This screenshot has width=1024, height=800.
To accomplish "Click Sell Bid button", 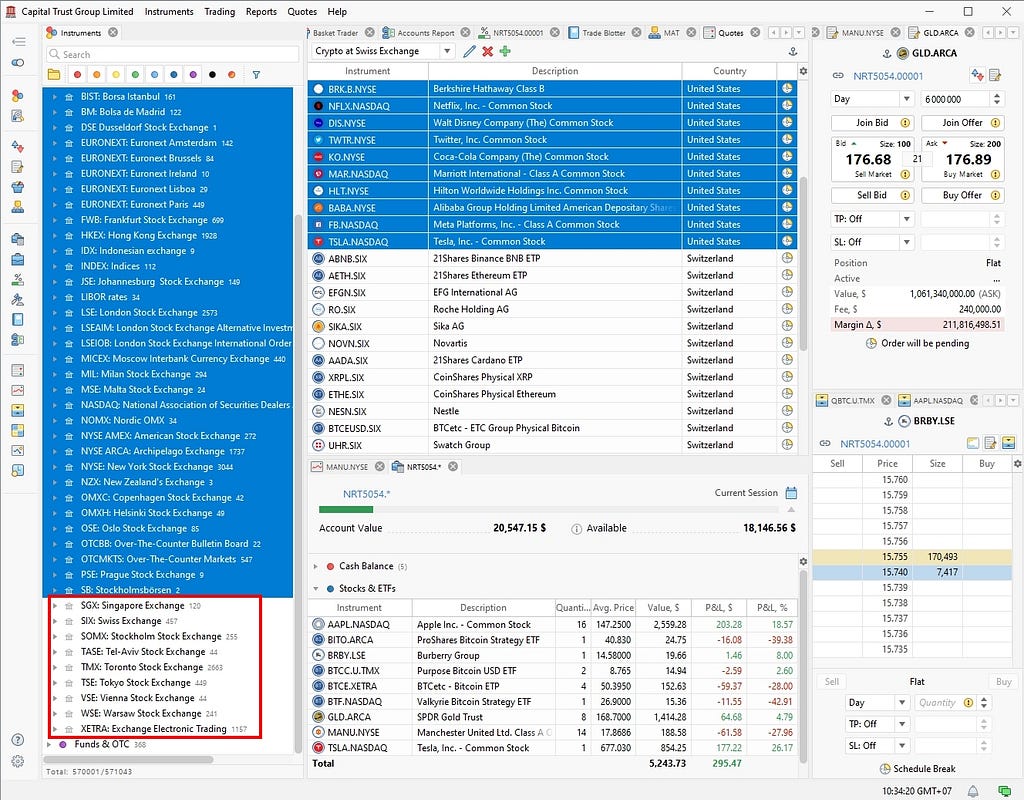I will (872, 195).
